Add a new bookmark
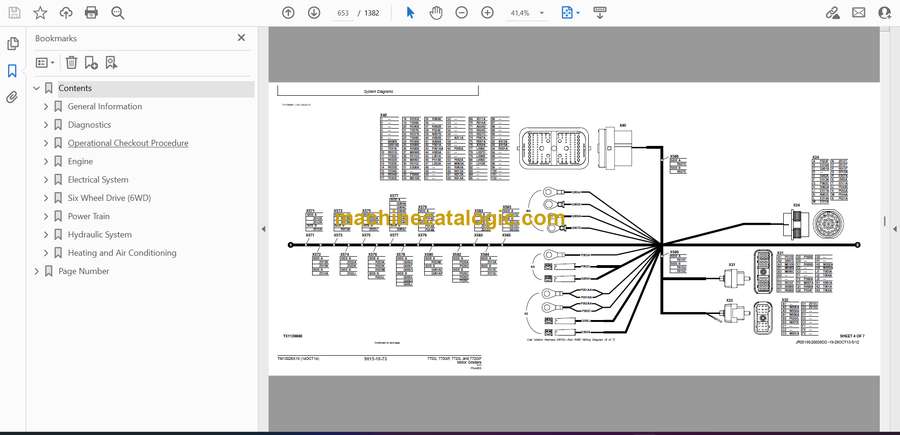The height and width of the screenshot is (435, 900). click(91, 63)
